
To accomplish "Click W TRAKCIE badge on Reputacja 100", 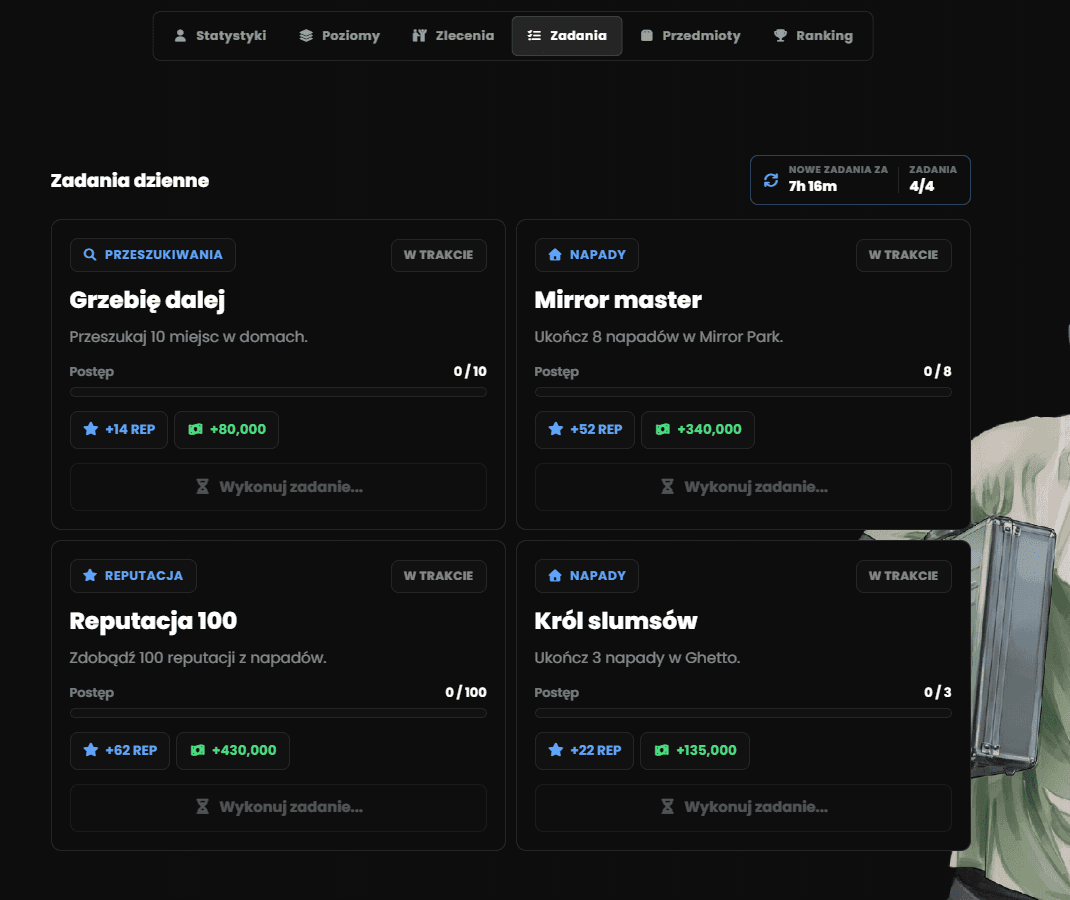I will [x=439, y=576].
